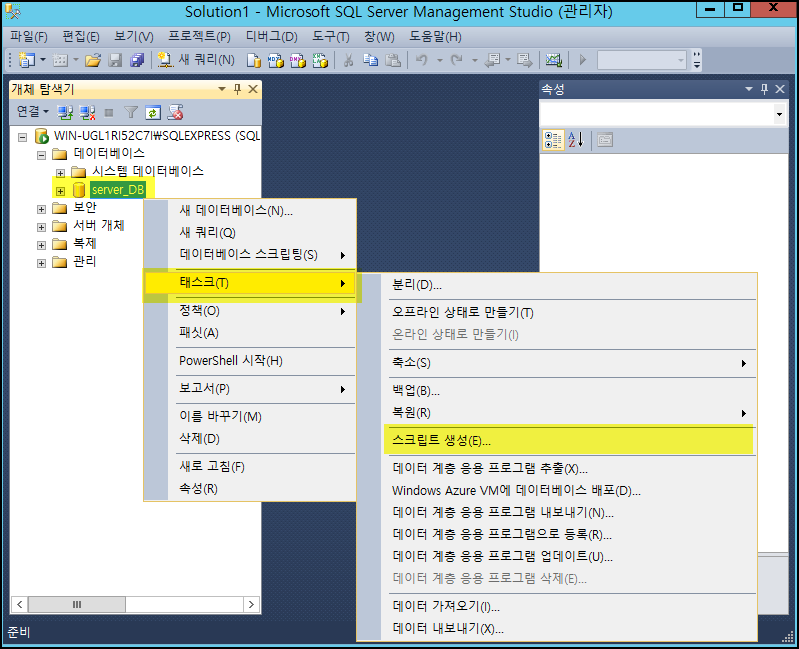
Task: Click the 새 쿼리(N) new query button
Action: [196, 60]
